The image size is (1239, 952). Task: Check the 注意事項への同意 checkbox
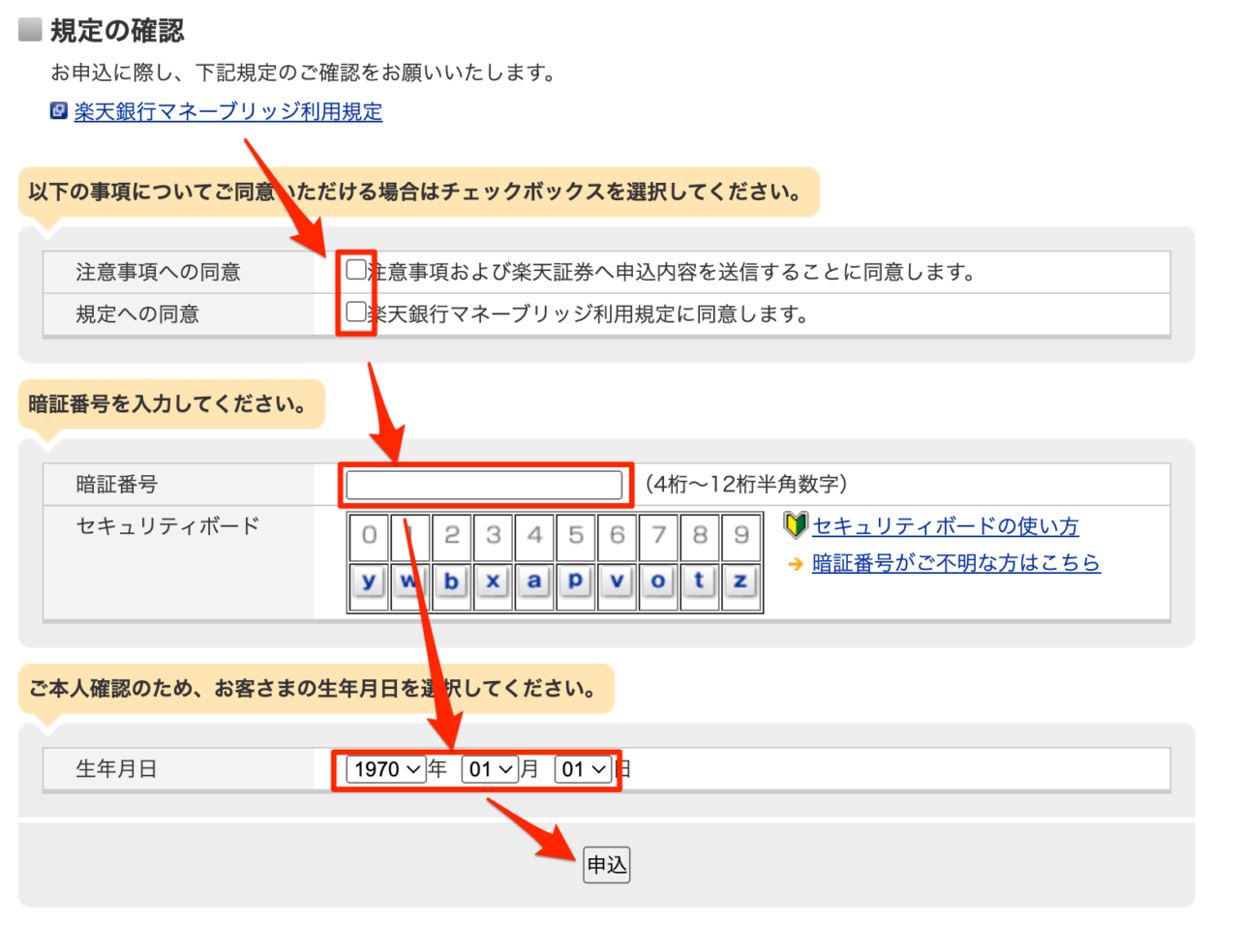356,269
